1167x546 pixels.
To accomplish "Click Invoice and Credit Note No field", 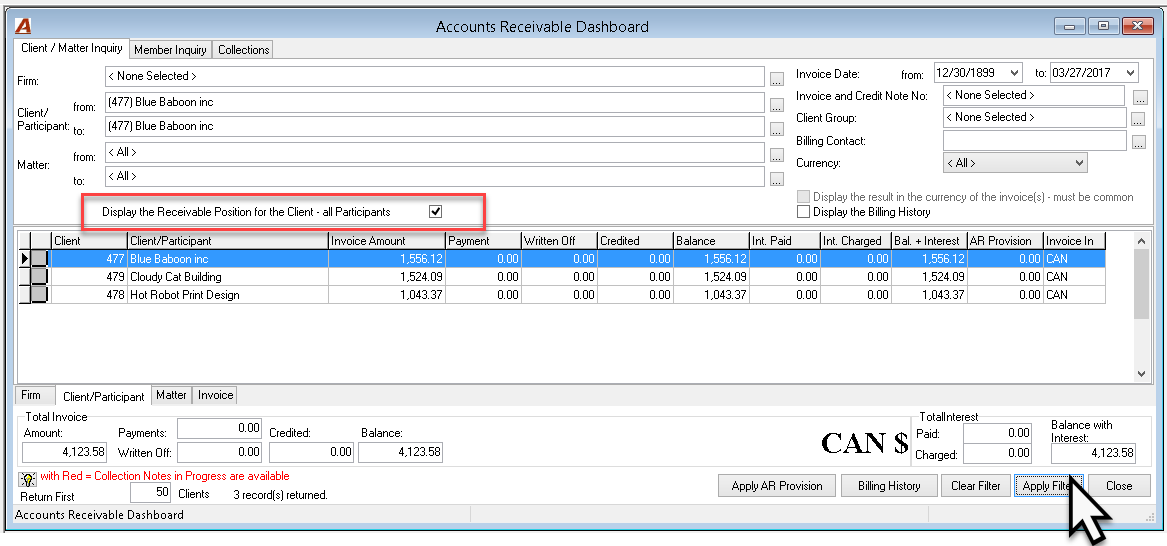I will [x=1034, y=96].
